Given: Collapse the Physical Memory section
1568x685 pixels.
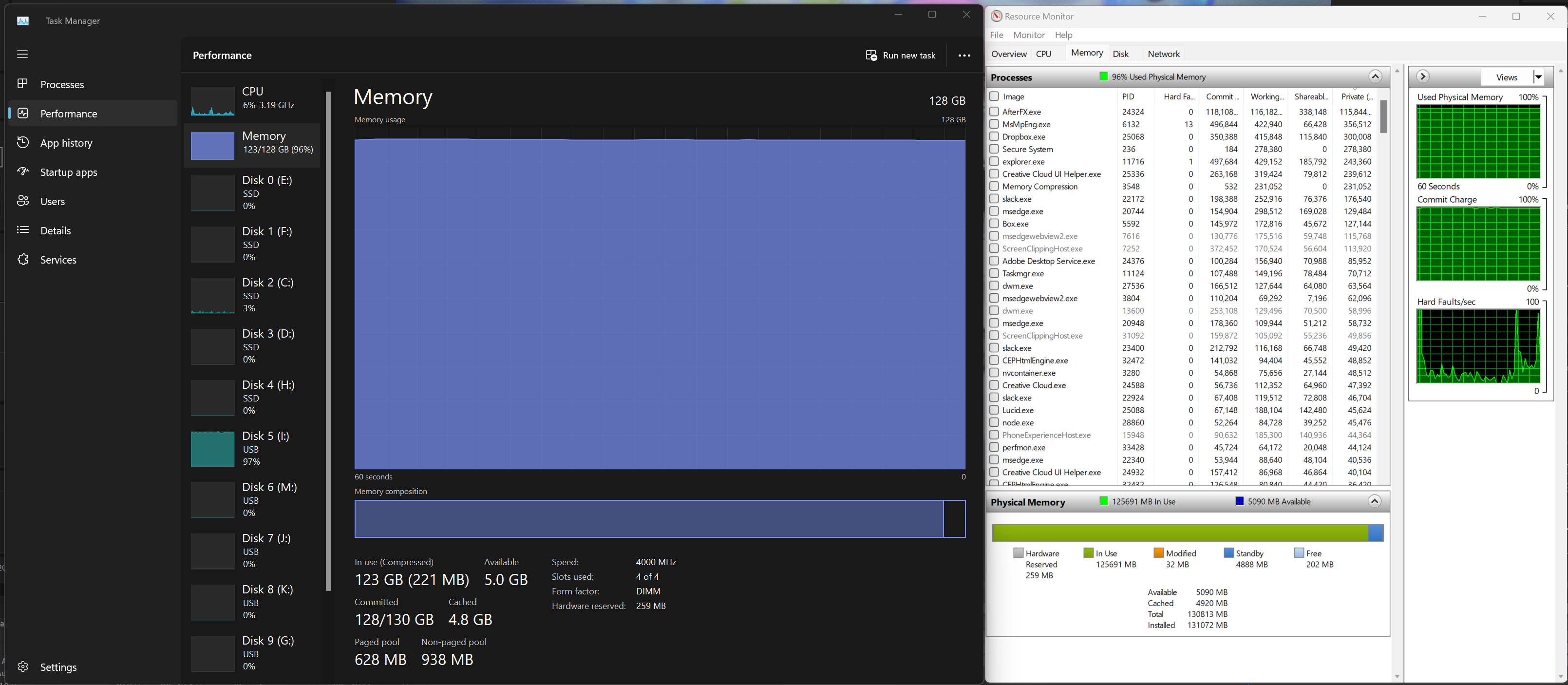Looking at the screenshot, I should click(x=1375, y=501).
